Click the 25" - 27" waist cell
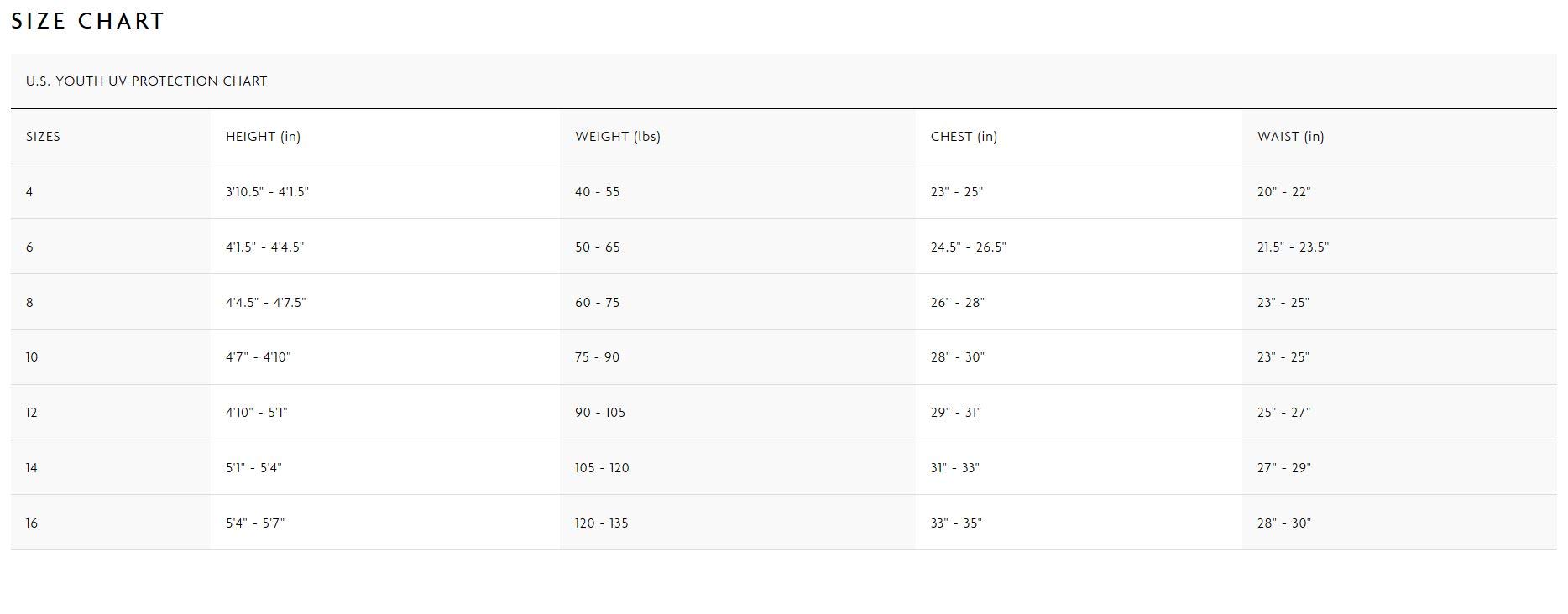This screenshot has height=614, width=1568. coord(1283,413)
